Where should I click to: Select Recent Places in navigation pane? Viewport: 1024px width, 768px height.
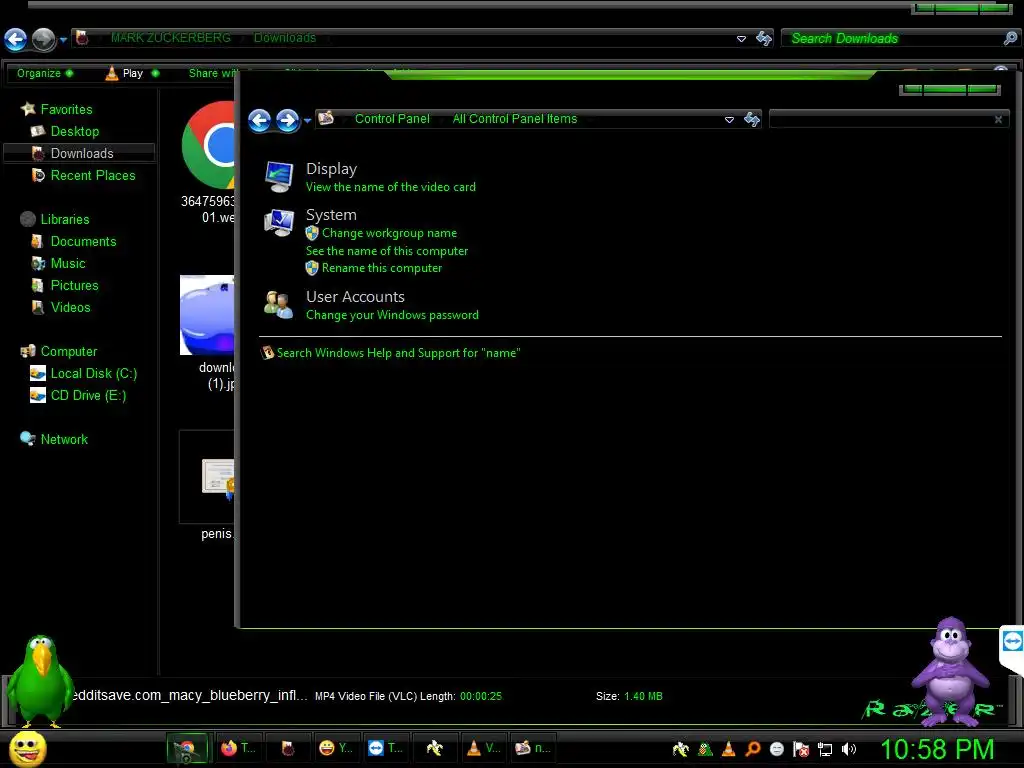(93, 175)
